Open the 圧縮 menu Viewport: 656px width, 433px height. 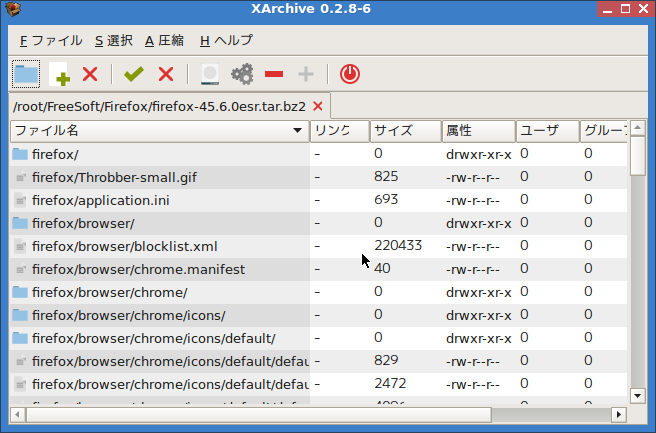coord(164,41)
